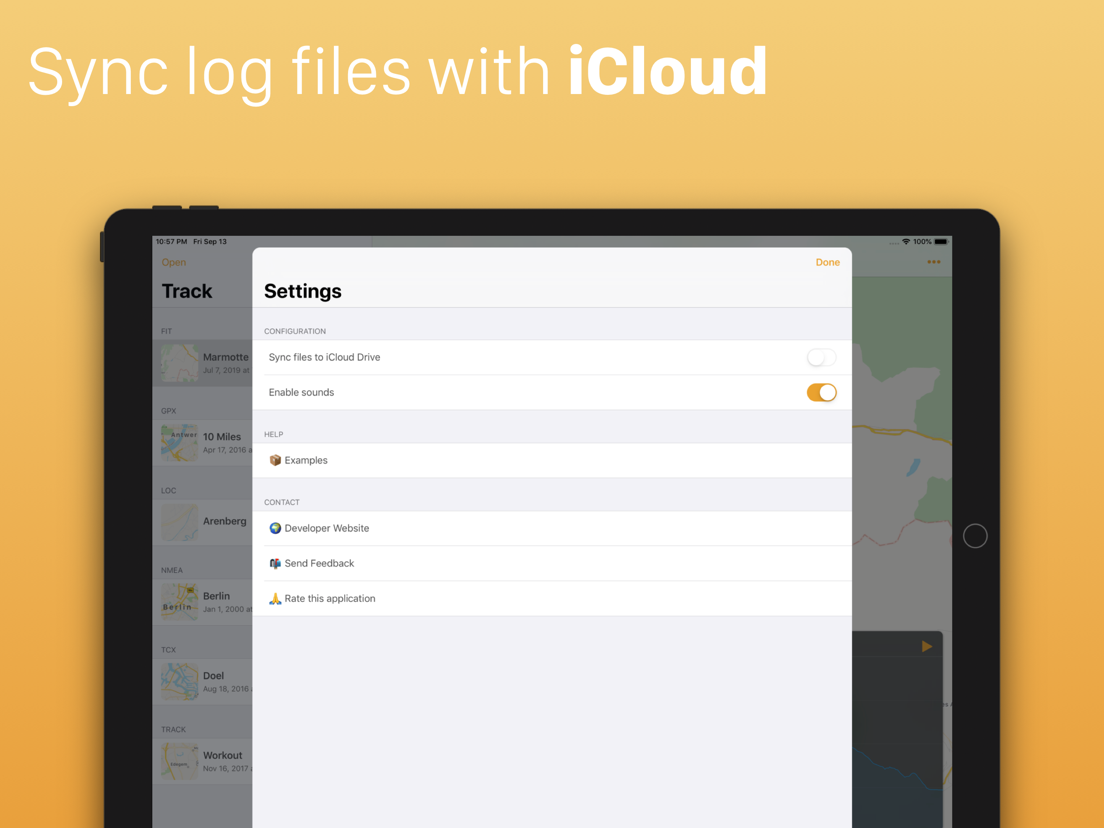This screenshot has width=1104, height=828.
Task: Open the Workout map thumbnail
Action: click(180, 761)
